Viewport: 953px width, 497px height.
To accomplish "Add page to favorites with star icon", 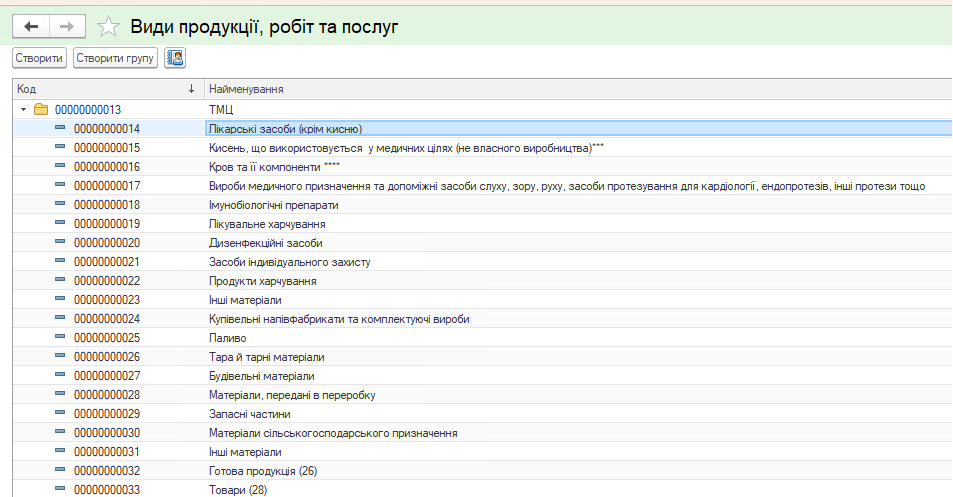I will 109,27.
